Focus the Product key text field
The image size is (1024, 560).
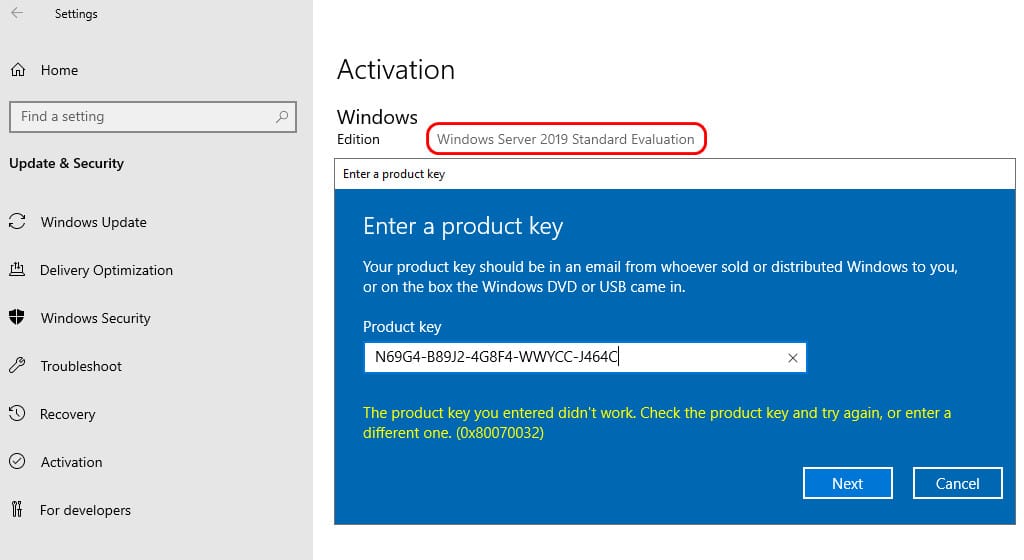pyautogui.click(x=584, y=358)
